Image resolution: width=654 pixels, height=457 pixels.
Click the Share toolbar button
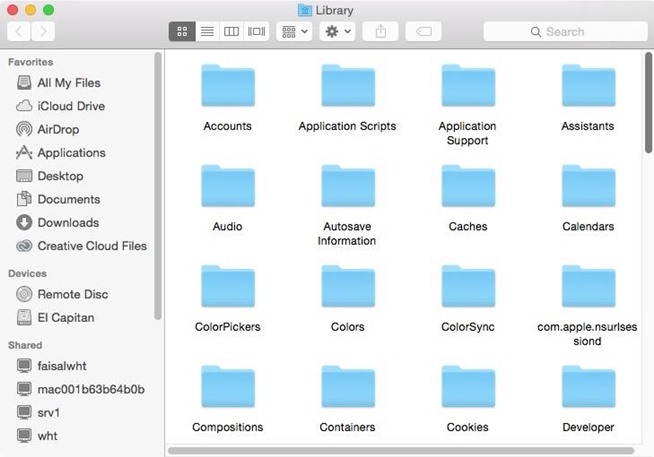(x=381, y=32)
